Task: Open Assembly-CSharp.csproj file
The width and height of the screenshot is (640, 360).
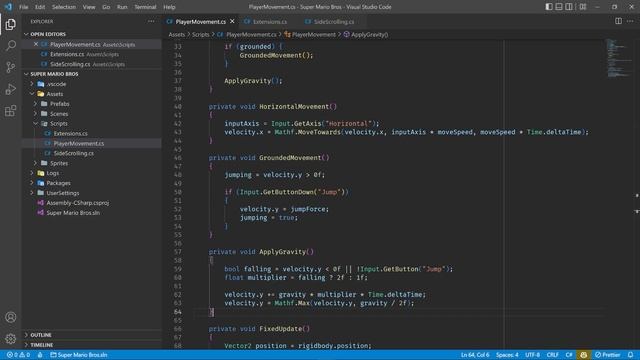Action: (x=77, y=202)
